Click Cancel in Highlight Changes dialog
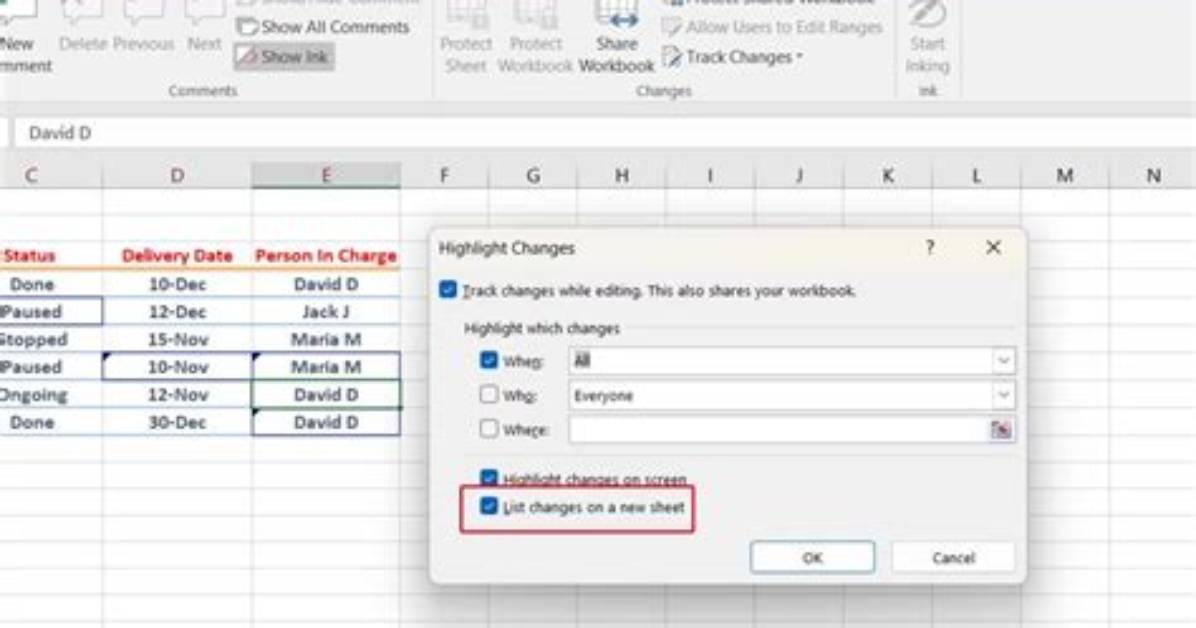Viewport: 1196px width, 628px height. click(953, 558)
